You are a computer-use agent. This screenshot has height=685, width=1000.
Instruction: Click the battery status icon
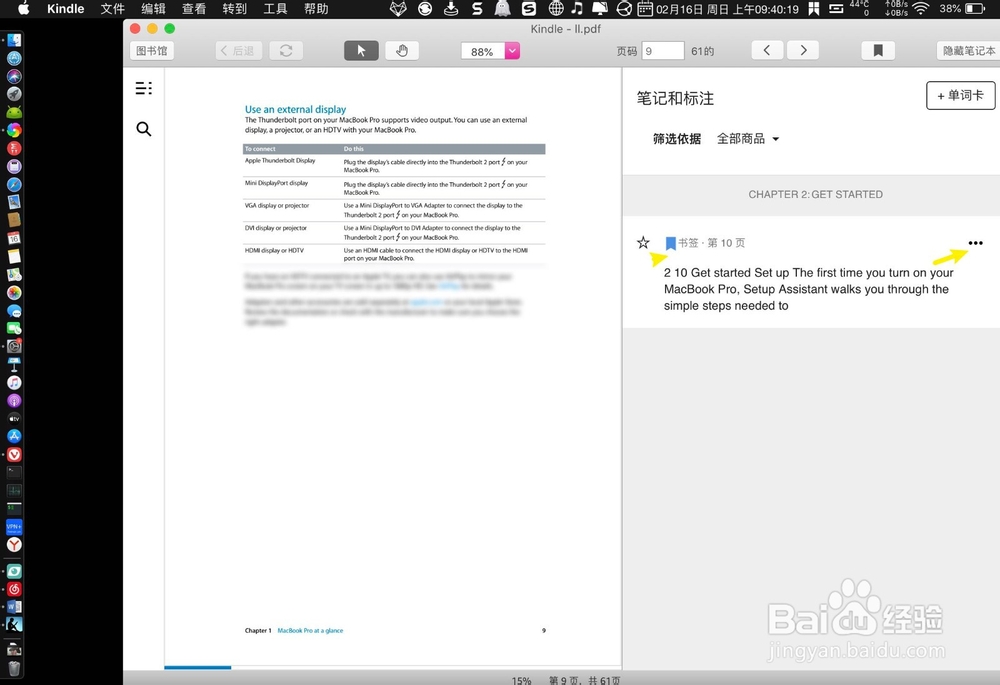pyautogui.click(x=975, y=9)
